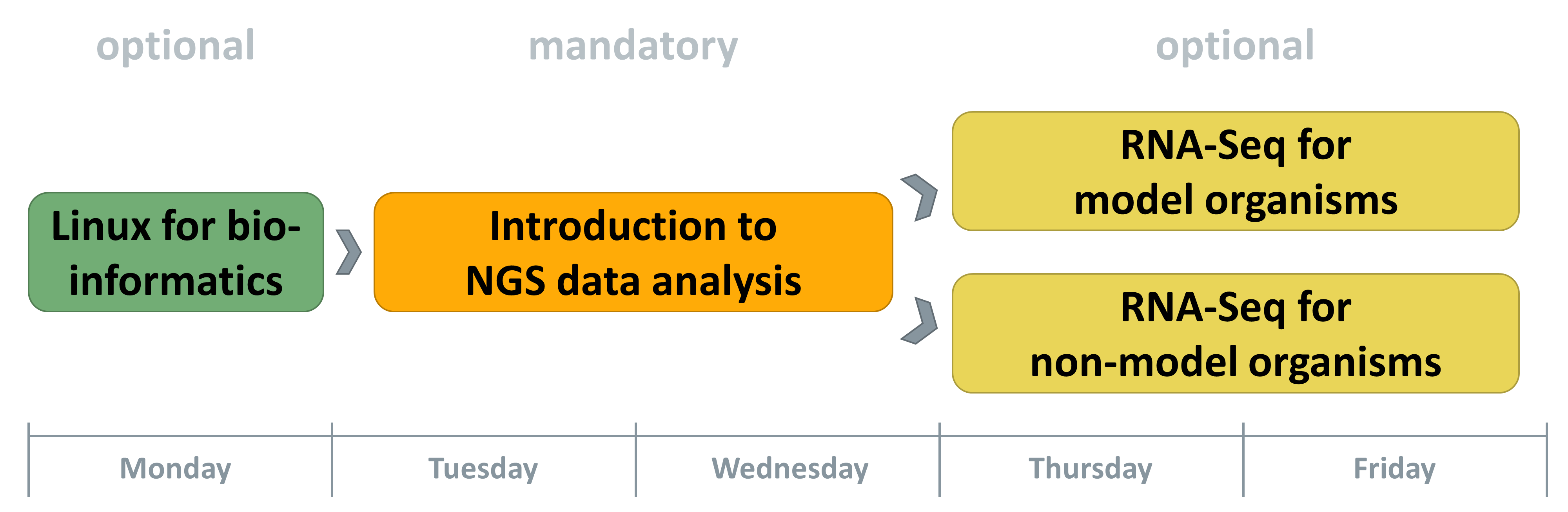
Task: Select the Tuesday label on timeline
Action: click(483, 469)
